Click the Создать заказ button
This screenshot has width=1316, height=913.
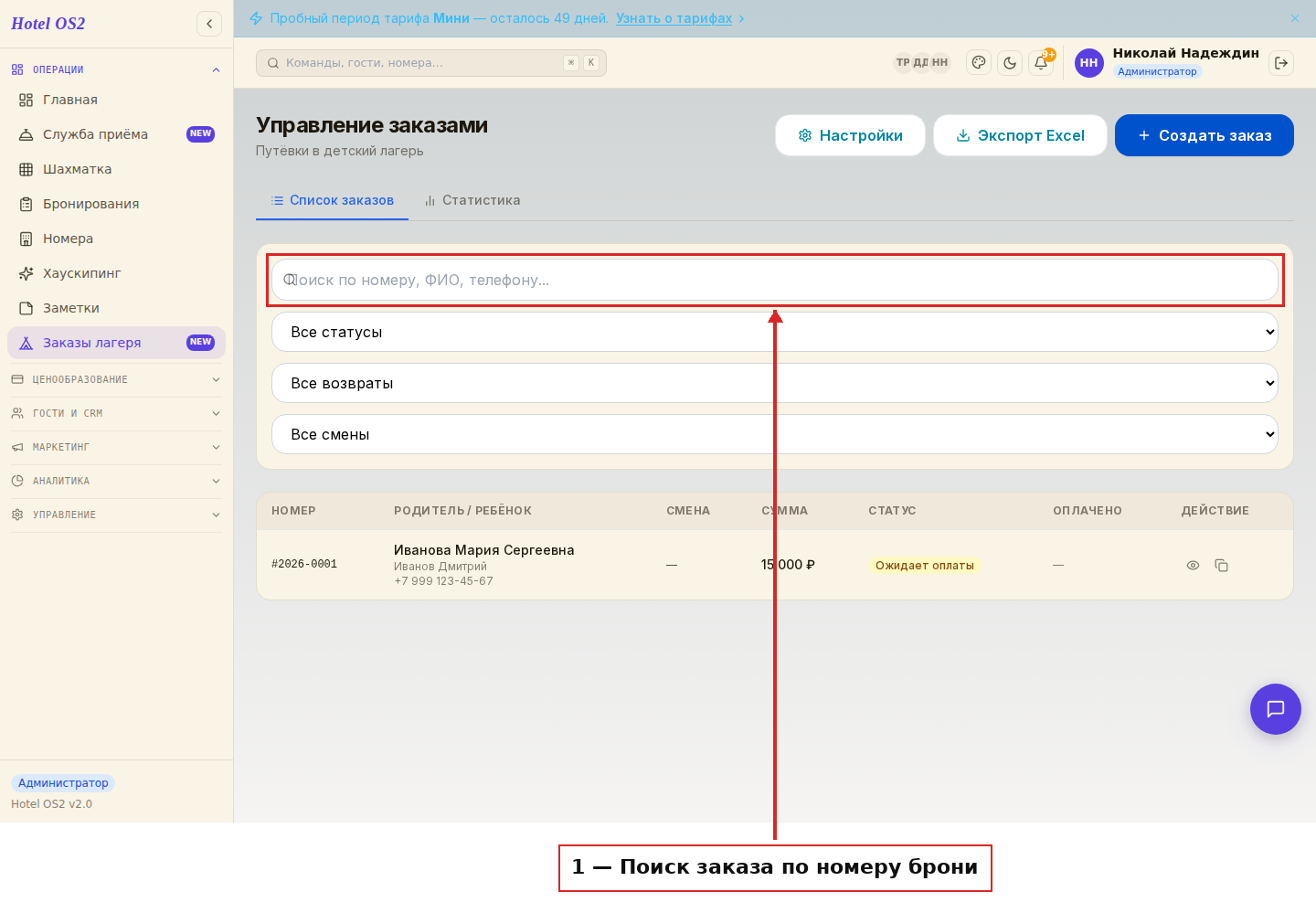[x=1205, y=135]
